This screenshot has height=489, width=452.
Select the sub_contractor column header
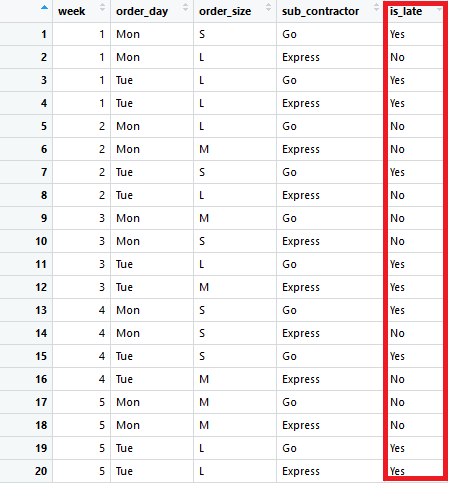[320, 11]
